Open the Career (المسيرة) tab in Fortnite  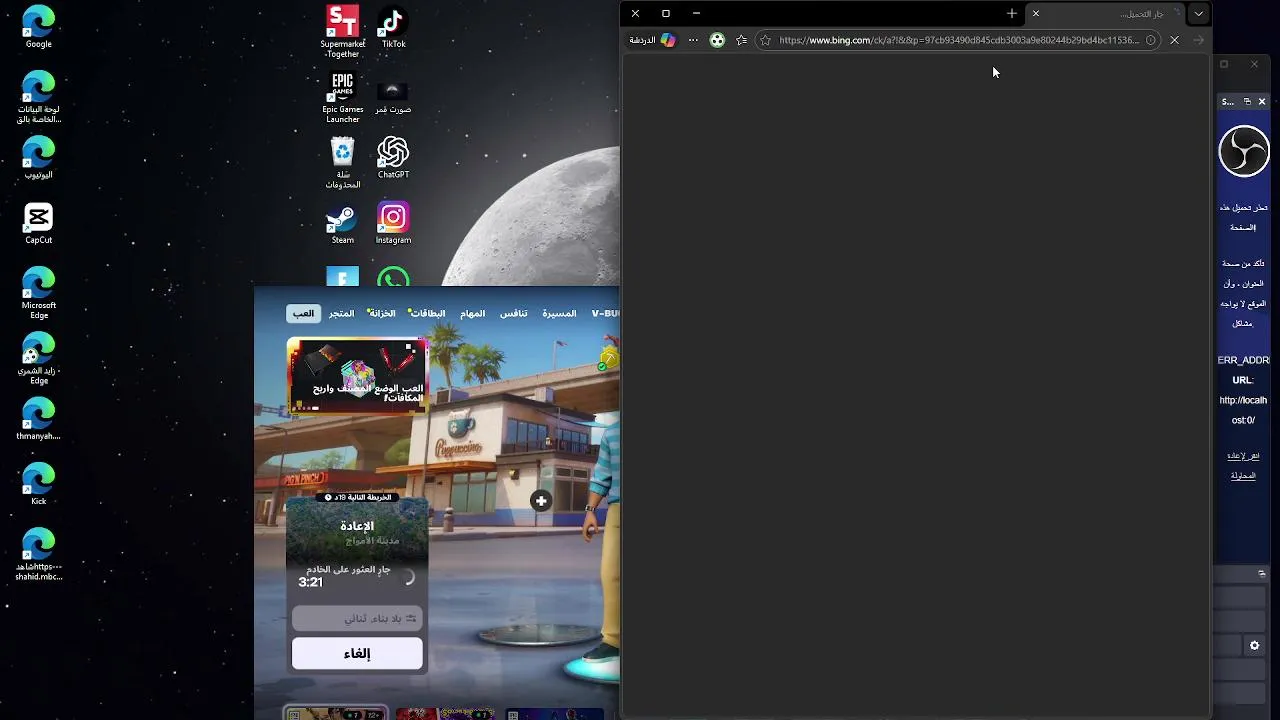click(559, 313)
